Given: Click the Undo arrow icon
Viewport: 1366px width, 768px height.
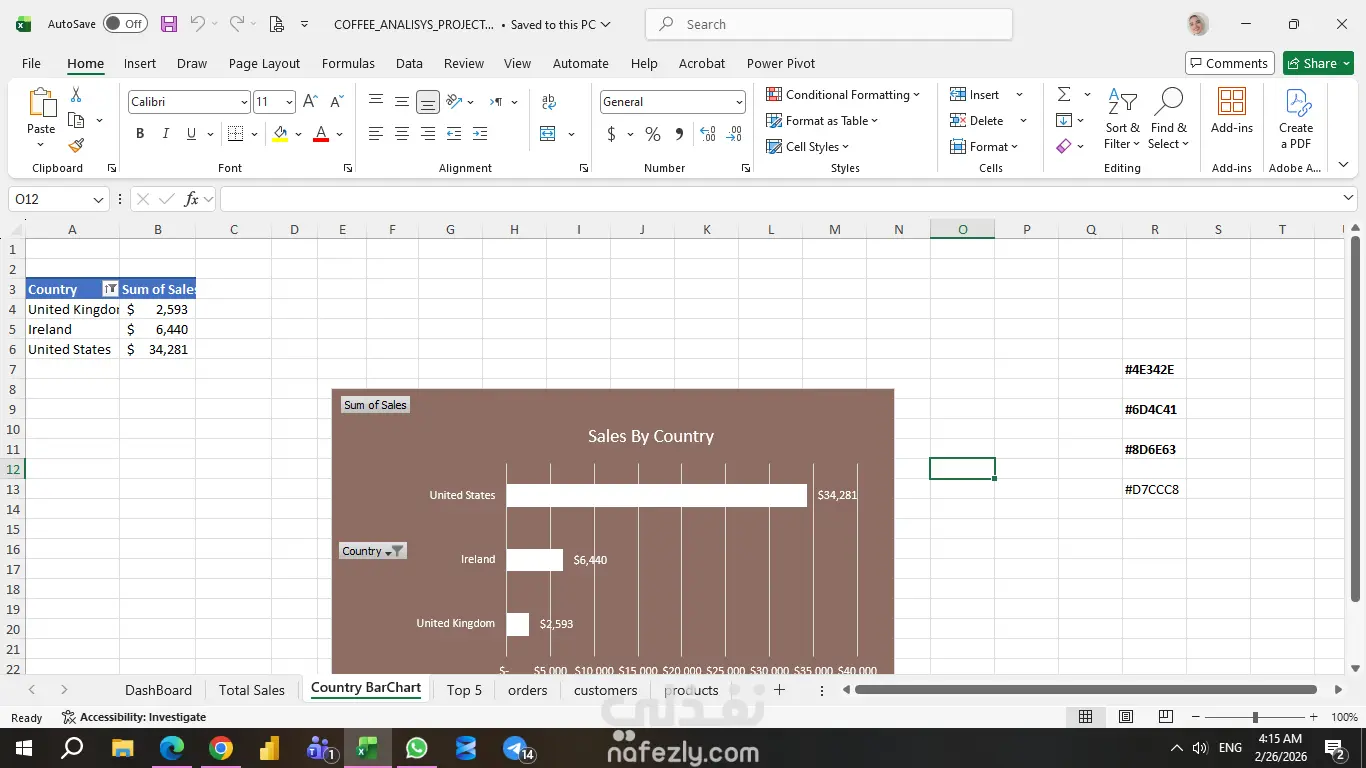Looking at the screenshot, I should click(198, 24).
